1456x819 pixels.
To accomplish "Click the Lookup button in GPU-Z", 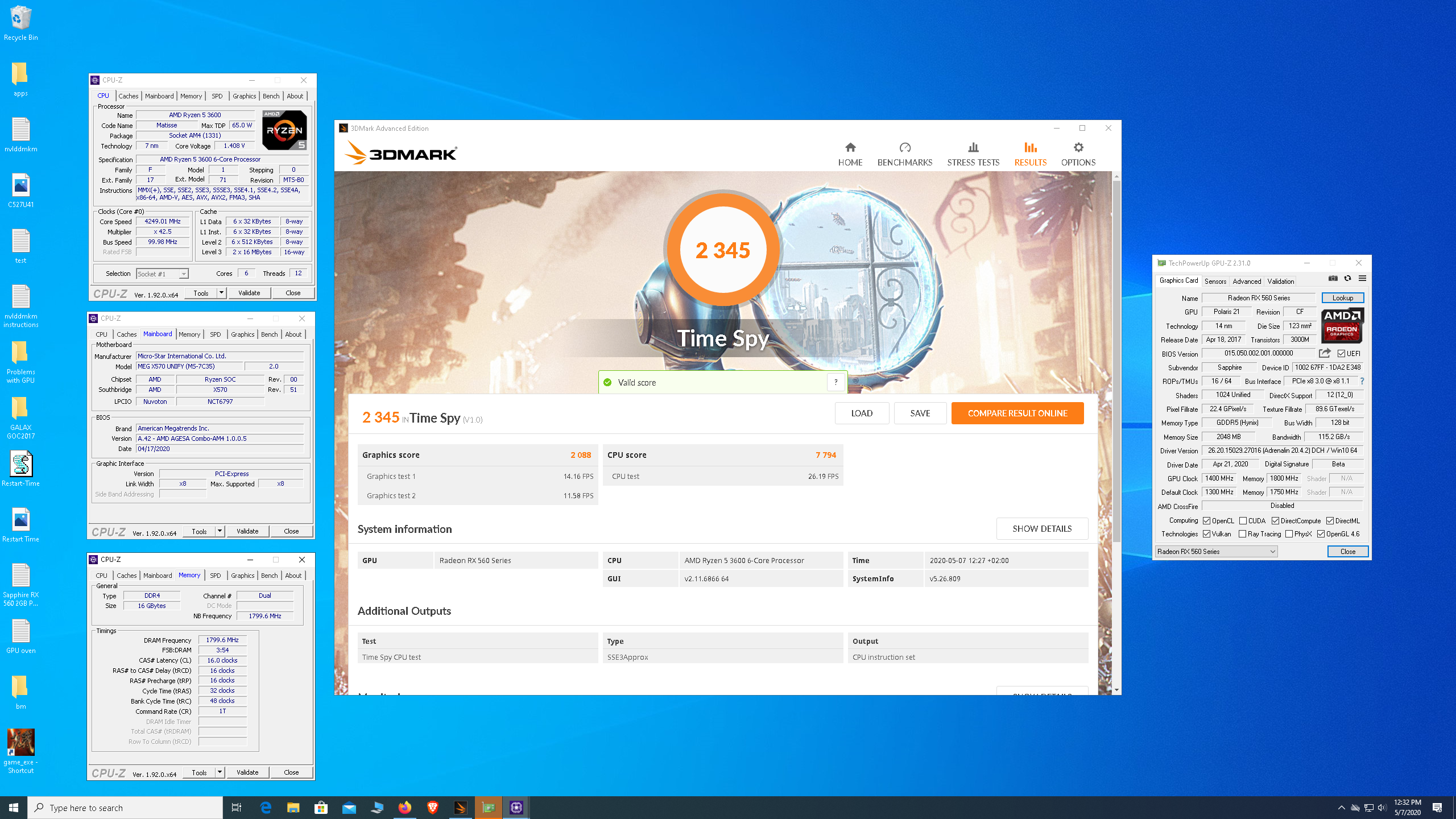I will 1342,297.
